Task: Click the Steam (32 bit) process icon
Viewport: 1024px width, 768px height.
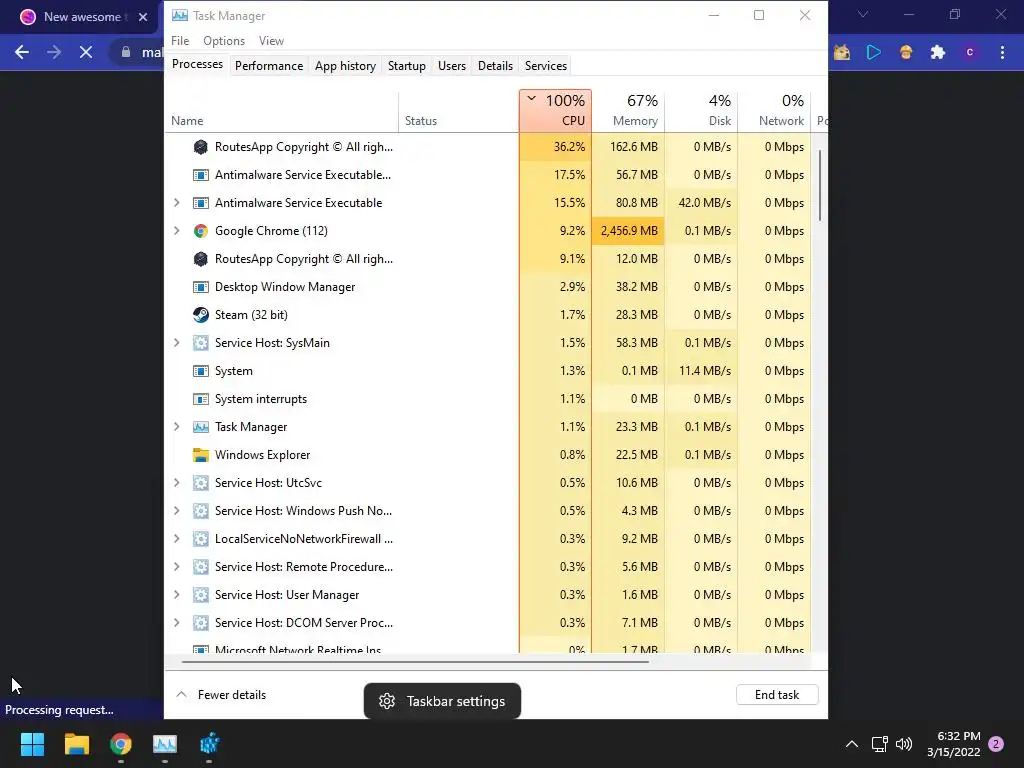Action: pos(200,315)
